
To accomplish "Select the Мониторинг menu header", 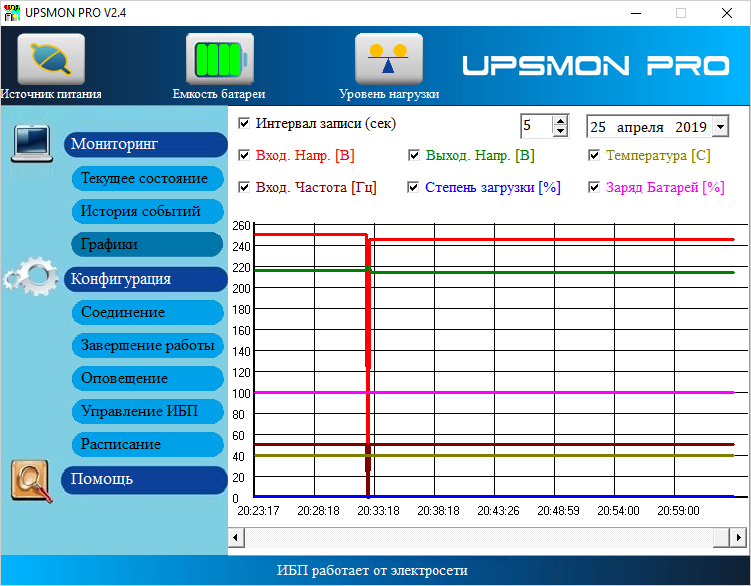I will tap(145, 144).
